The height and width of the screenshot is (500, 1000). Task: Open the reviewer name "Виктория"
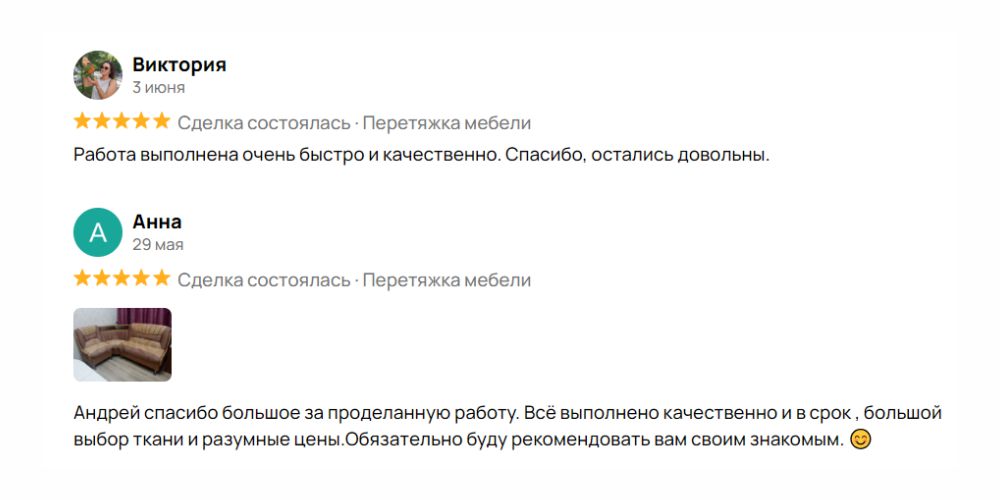click(x=179, y=65)
